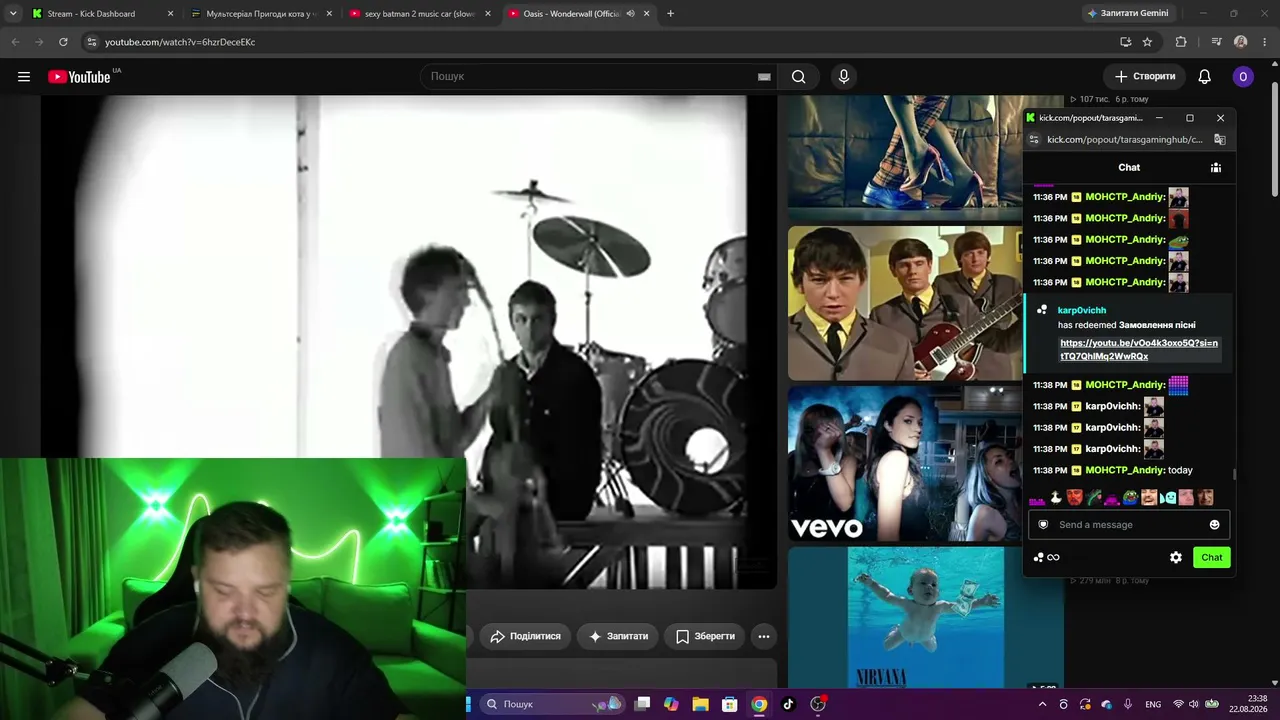Install or cast via address bar screen icon
This screenshot has height=720, width=1280.
[x=1125, y=42]
